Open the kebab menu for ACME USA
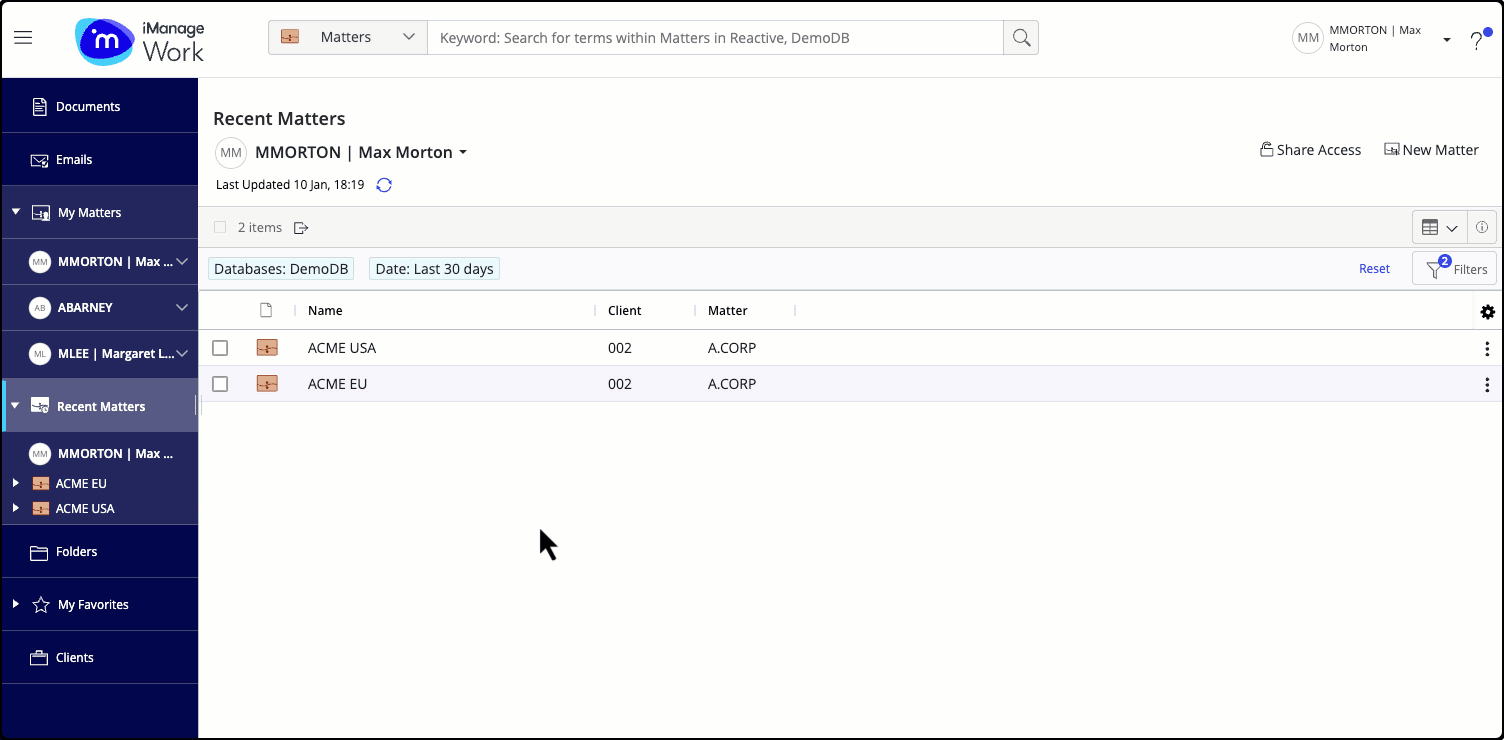1504x740 pixels. click(x=1487, y=349)
